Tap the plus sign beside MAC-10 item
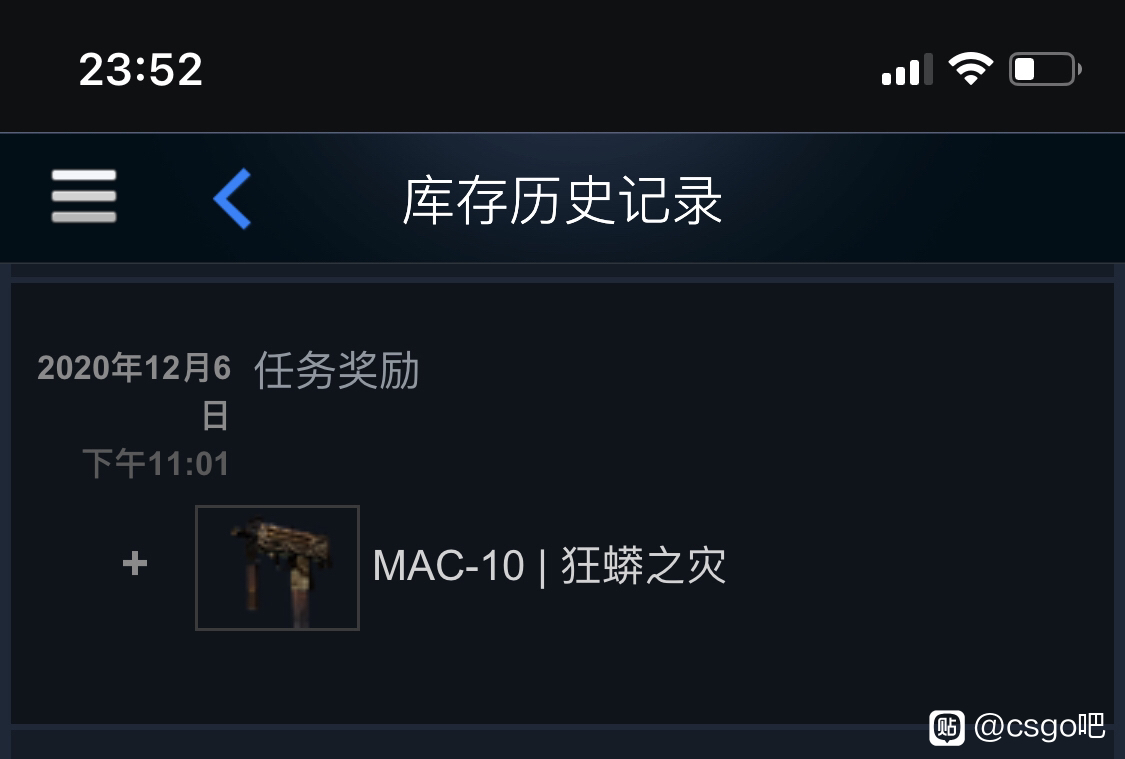The height and width of the screenshot is (759, 1125). pyautogui.click(x=135, y=563)
